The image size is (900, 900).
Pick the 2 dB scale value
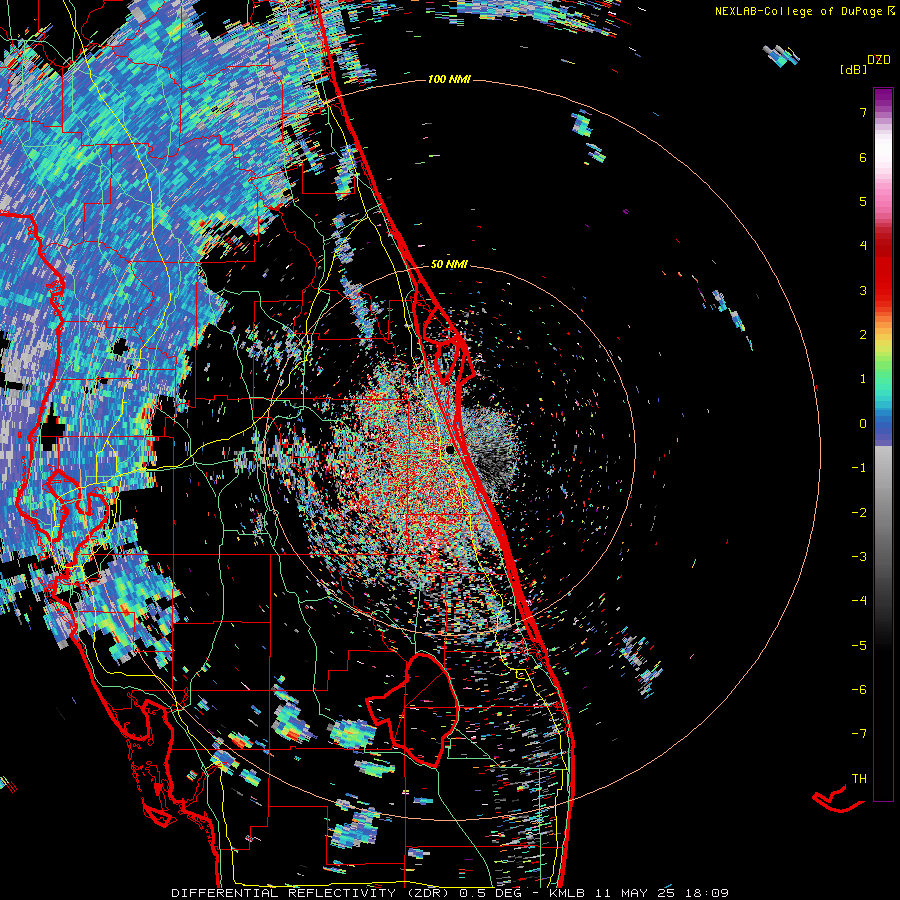tap(863, 335)
